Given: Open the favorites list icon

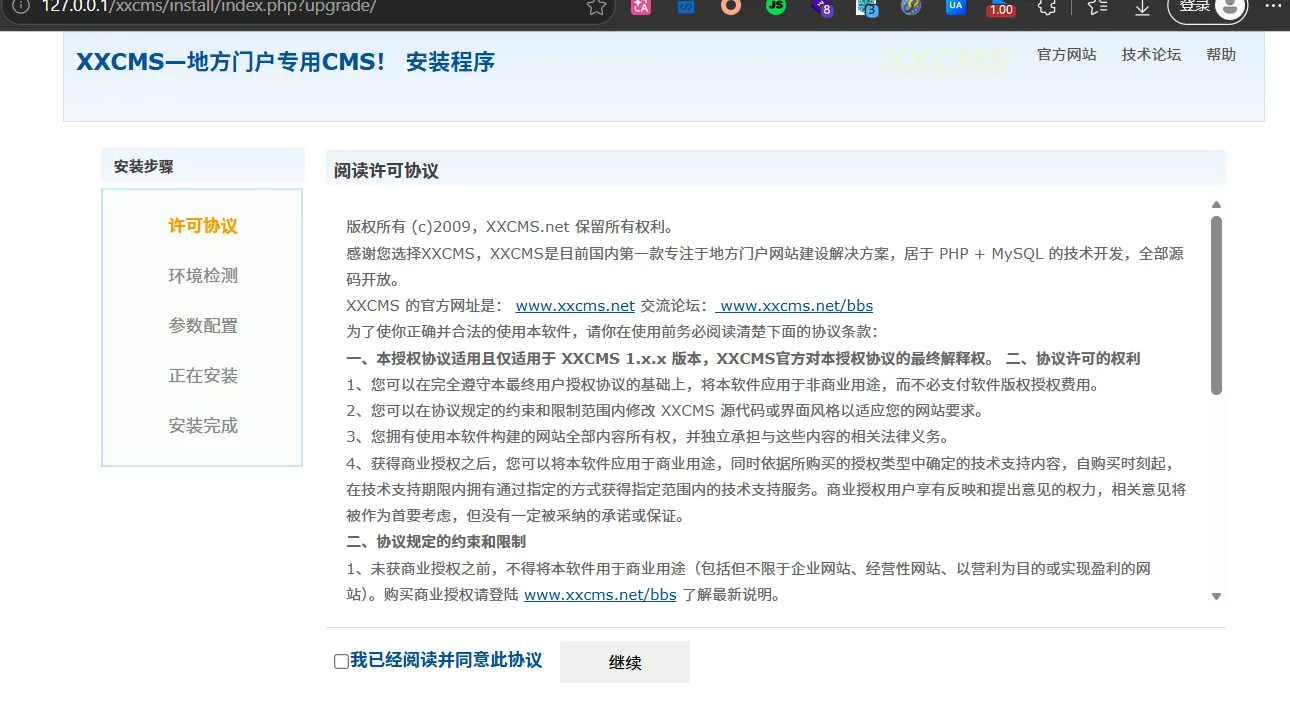Looking at the screenshot, I should pyautogui.click(x=1097, y=7).
